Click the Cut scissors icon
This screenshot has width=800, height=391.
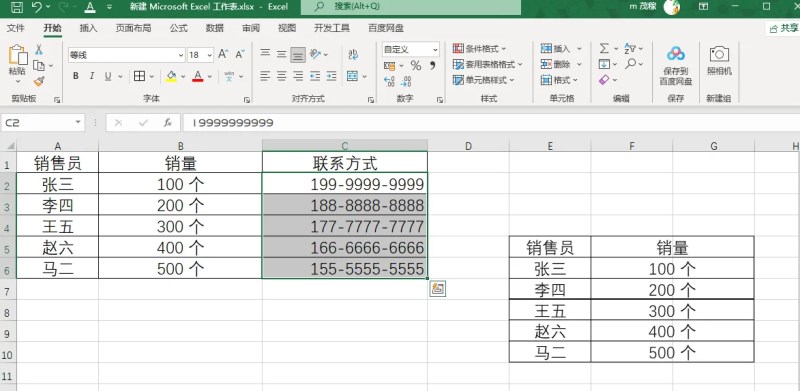[x=39, y=50]
